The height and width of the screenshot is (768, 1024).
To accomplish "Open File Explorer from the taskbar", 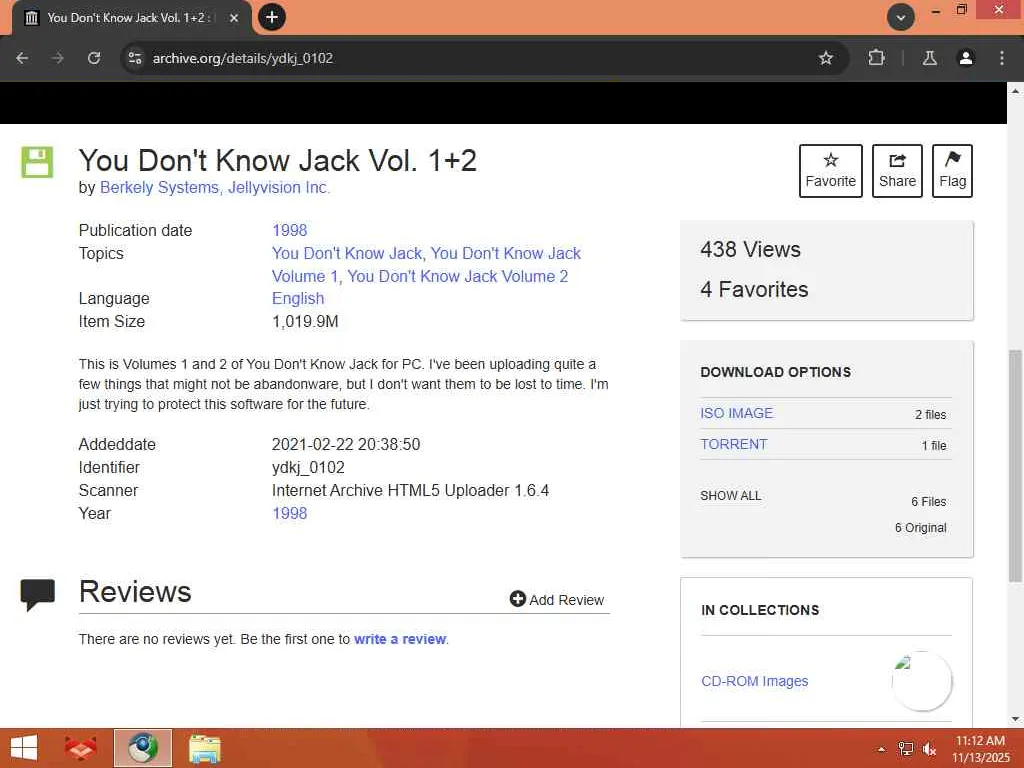I will pyautogui.click(x=204, y=748).
